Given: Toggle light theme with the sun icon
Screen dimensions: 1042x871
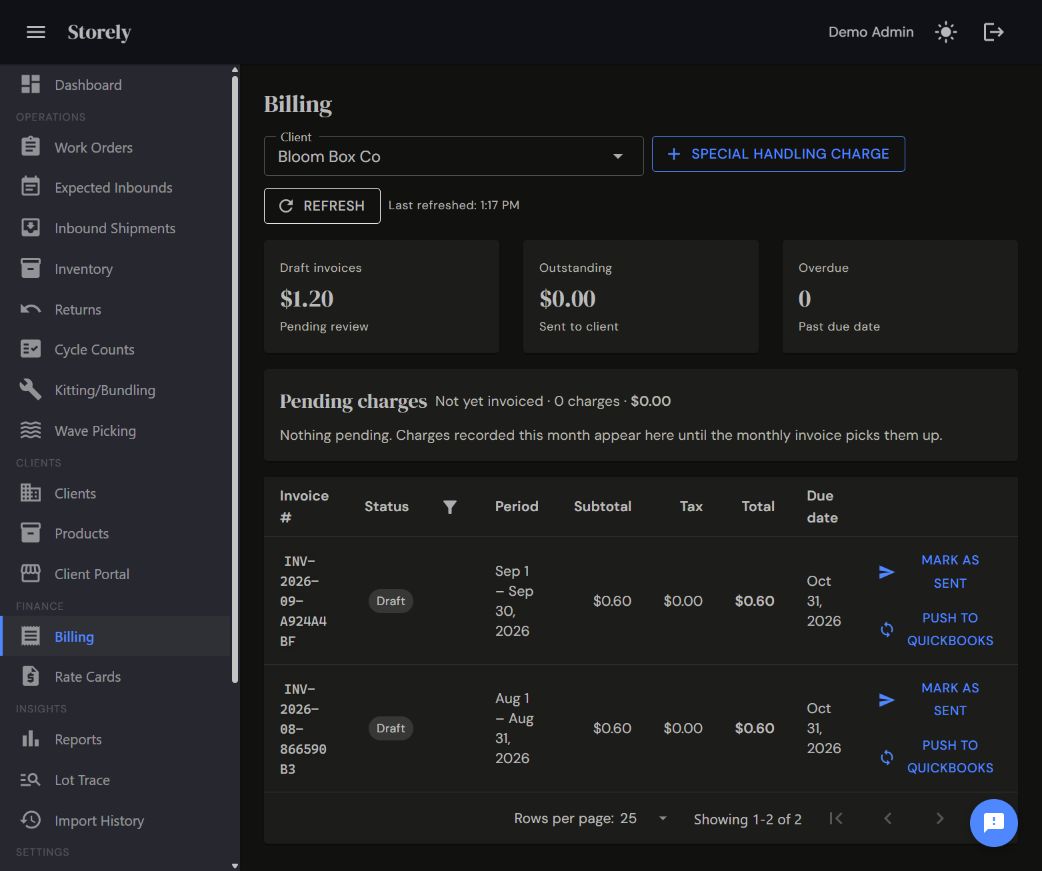Looking at the screenshot, I should tap(946, 32).
